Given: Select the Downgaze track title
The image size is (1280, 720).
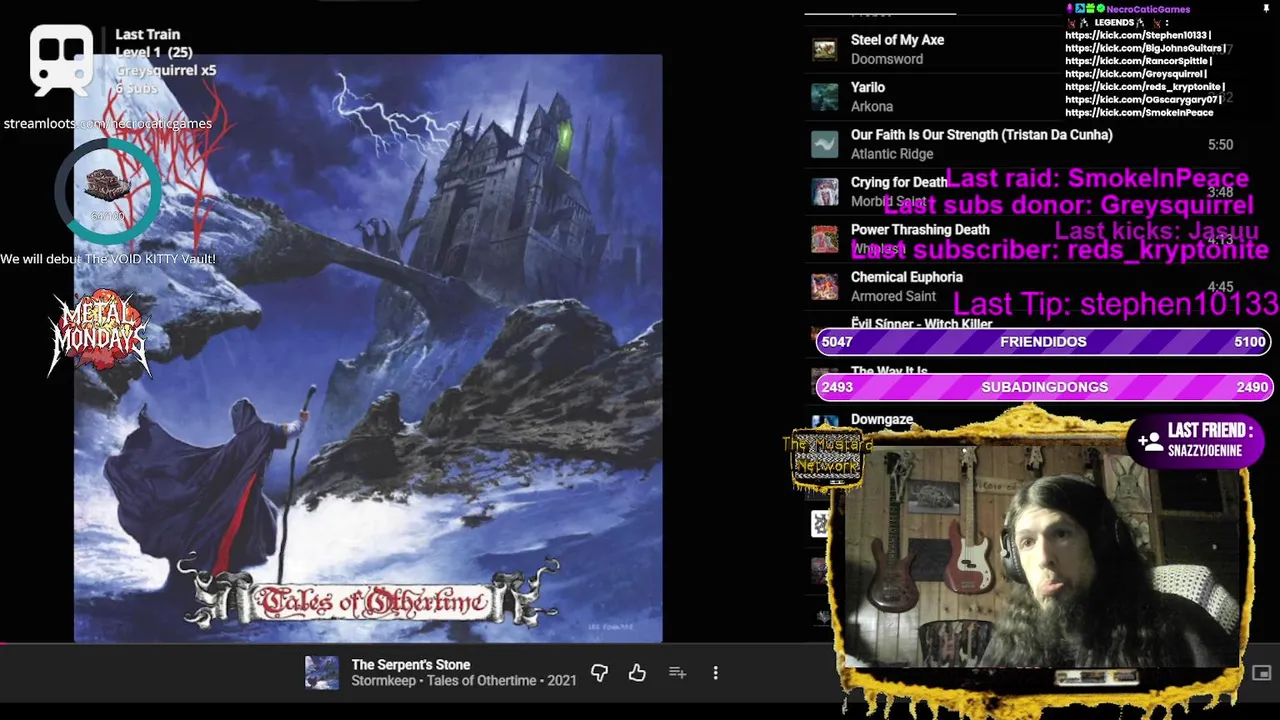Looking at the screenshot, I should pos(882,420).
